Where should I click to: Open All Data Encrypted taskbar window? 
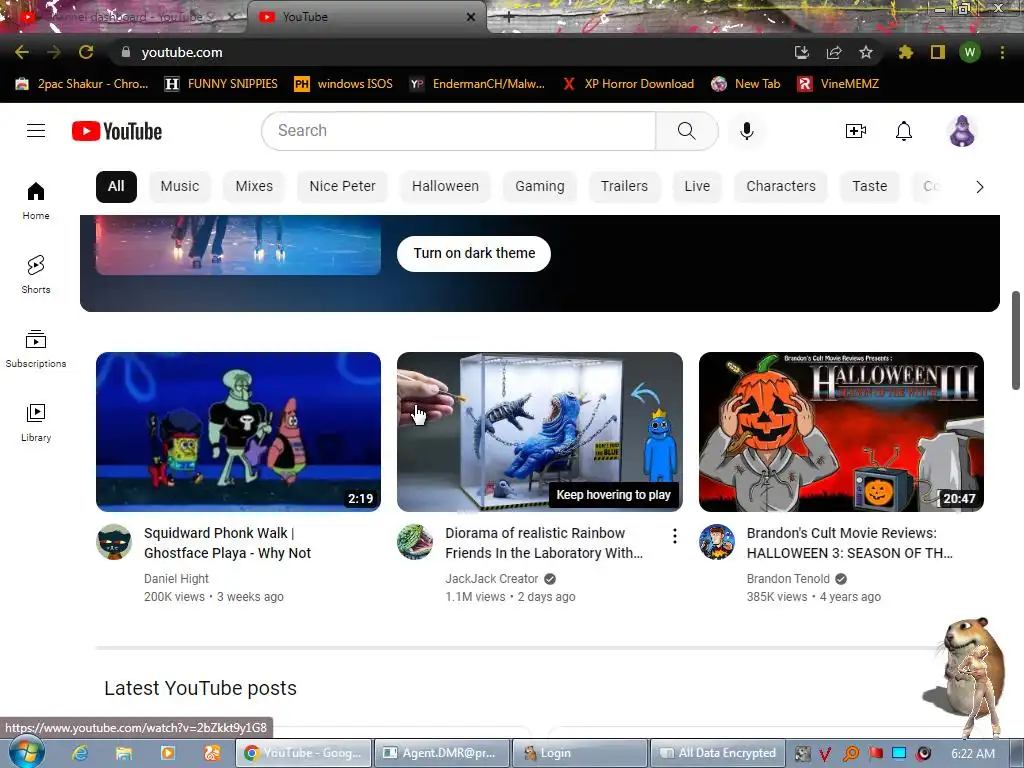(x=717, y=753)
